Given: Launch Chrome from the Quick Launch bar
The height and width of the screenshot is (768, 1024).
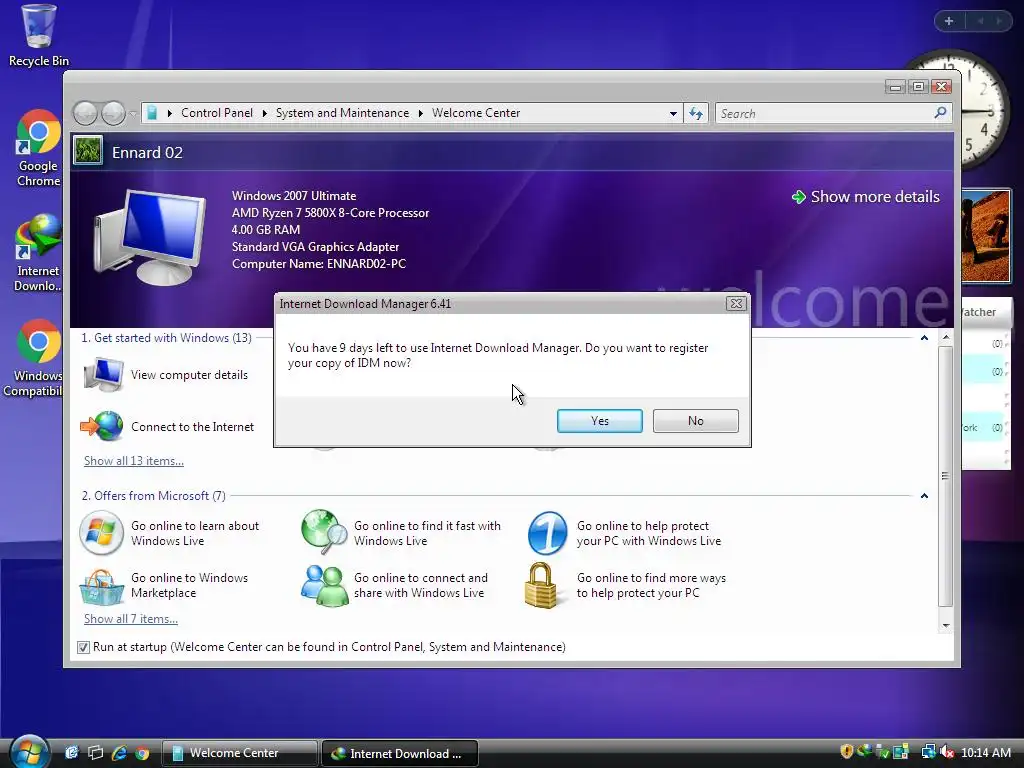Looking at the screenshot, I should coord(142,753).
